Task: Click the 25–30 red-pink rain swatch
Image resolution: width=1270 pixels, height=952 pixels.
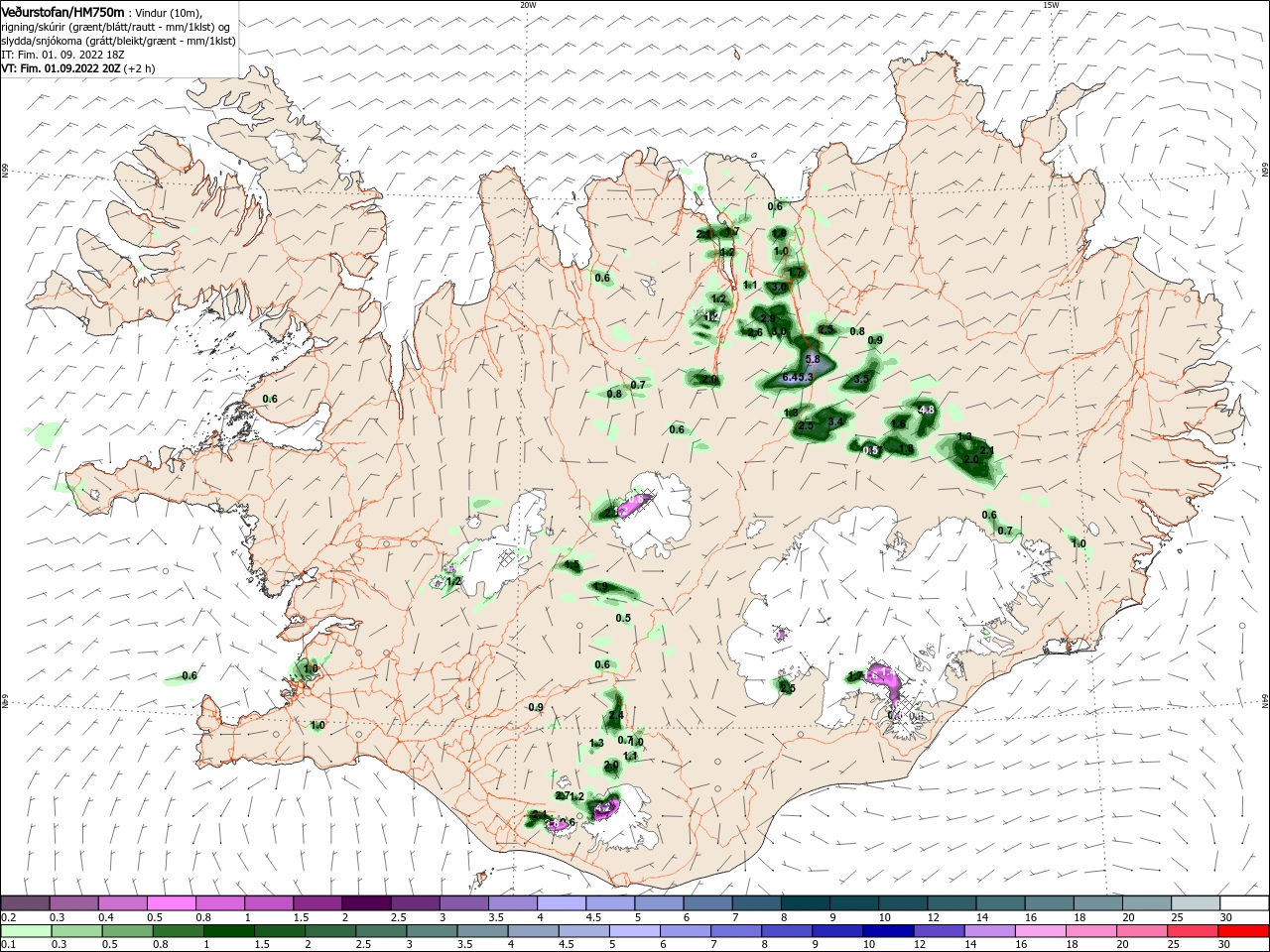Action: point(1193,931)
